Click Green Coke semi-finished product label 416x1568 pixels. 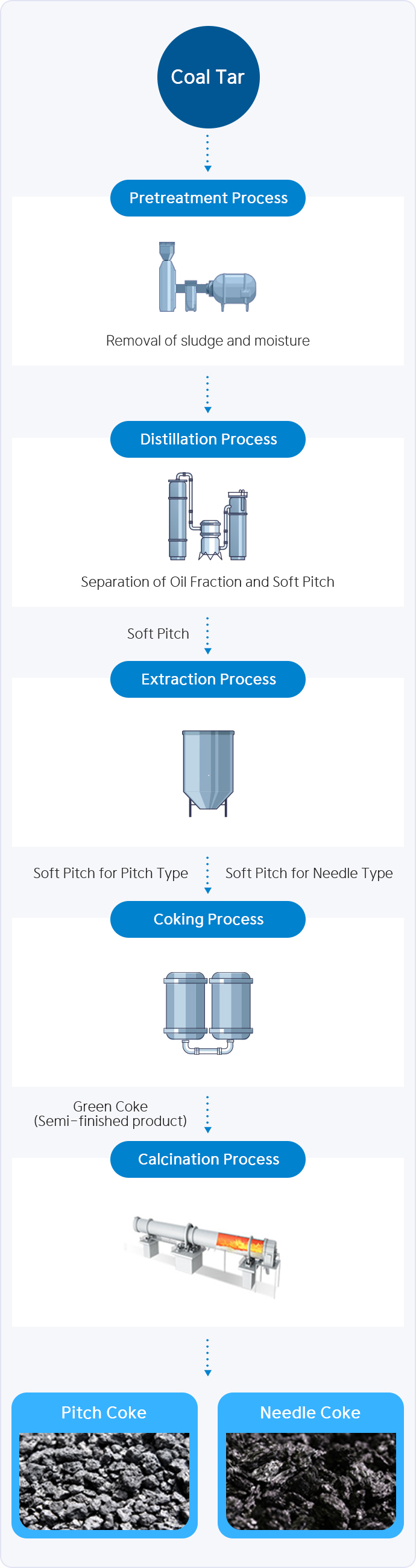110,1113
